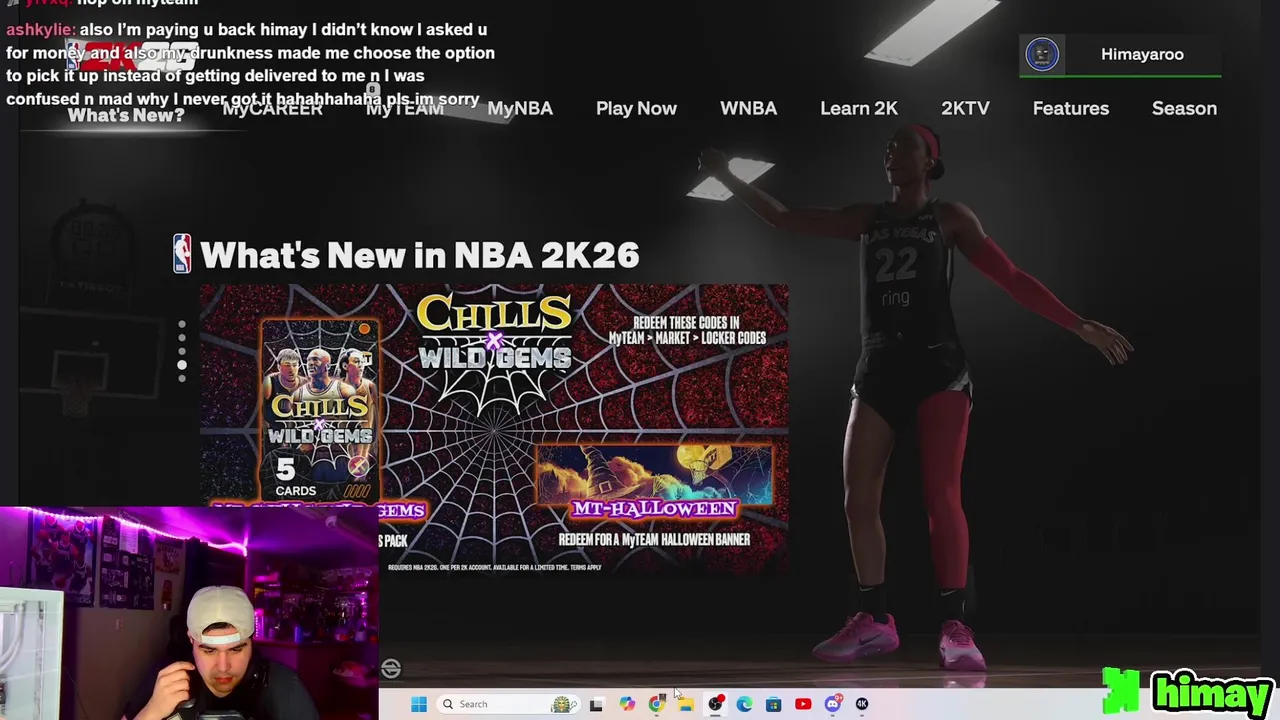Click the streamer webcam overlay

(x=189, y=613)
